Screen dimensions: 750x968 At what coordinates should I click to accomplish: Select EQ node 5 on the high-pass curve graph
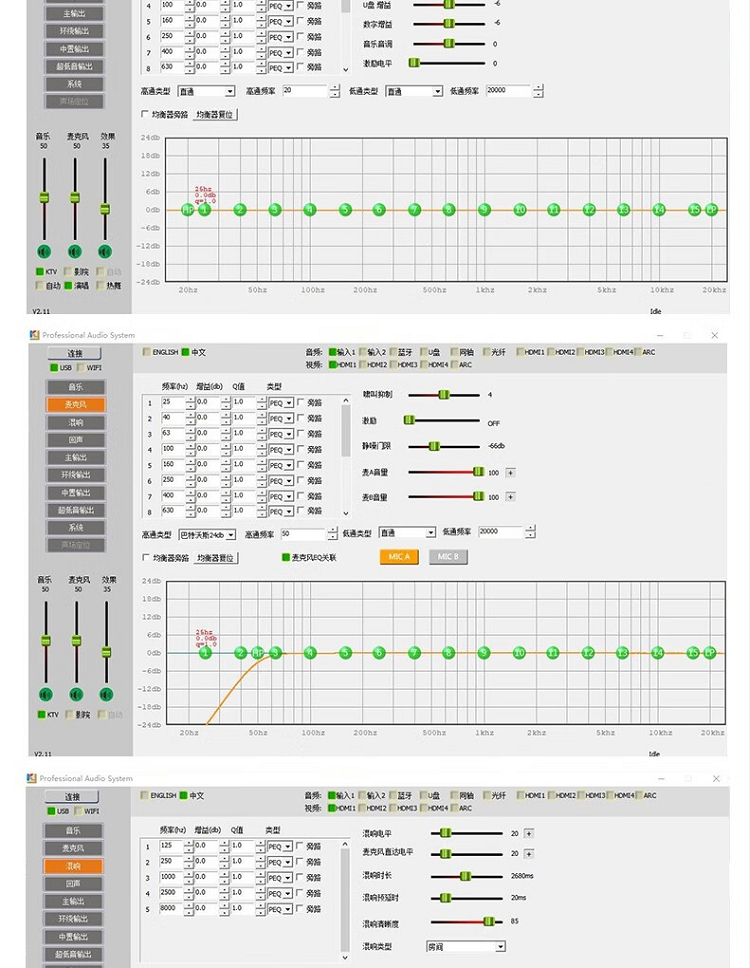[345, 653]
